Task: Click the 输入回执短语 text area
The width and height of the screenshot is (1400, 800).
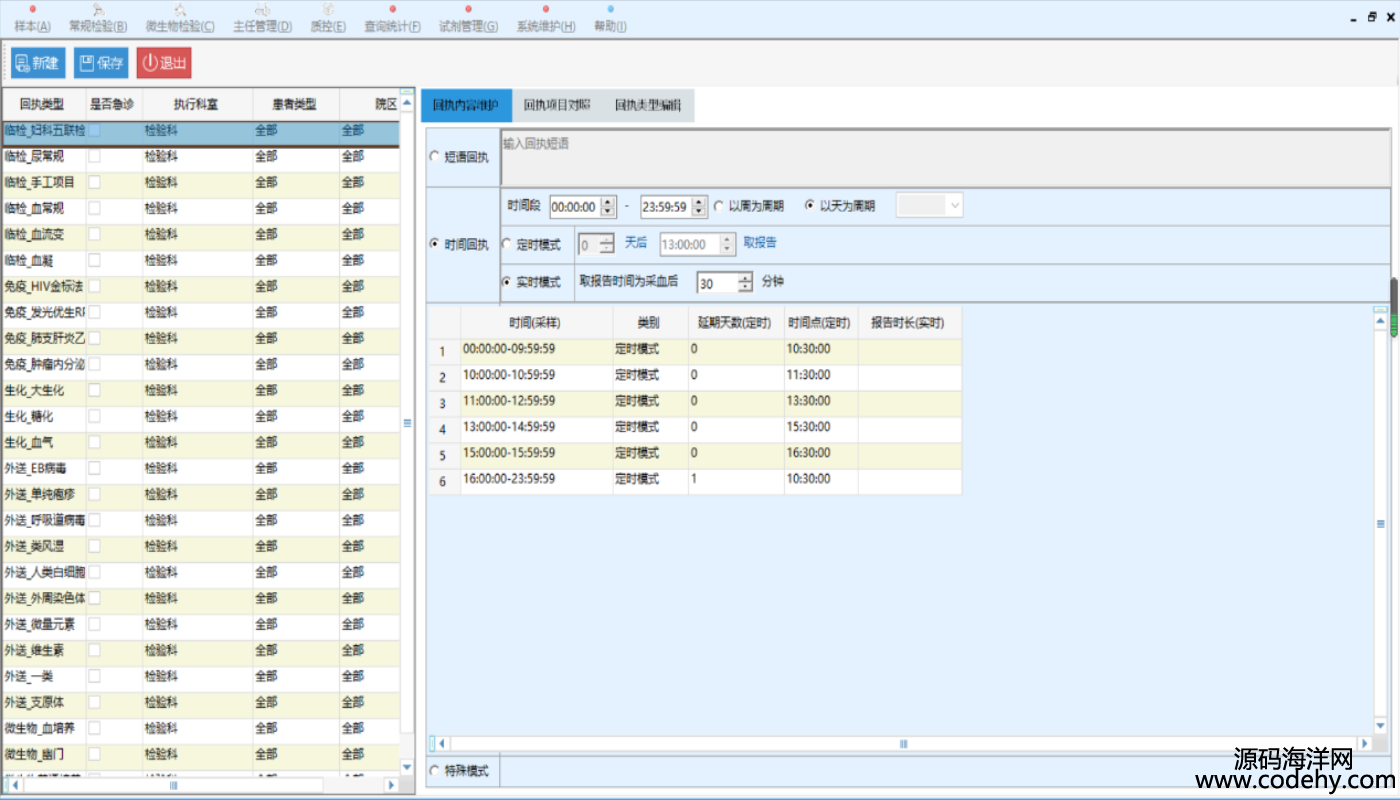Action: [x=943, y=159]
